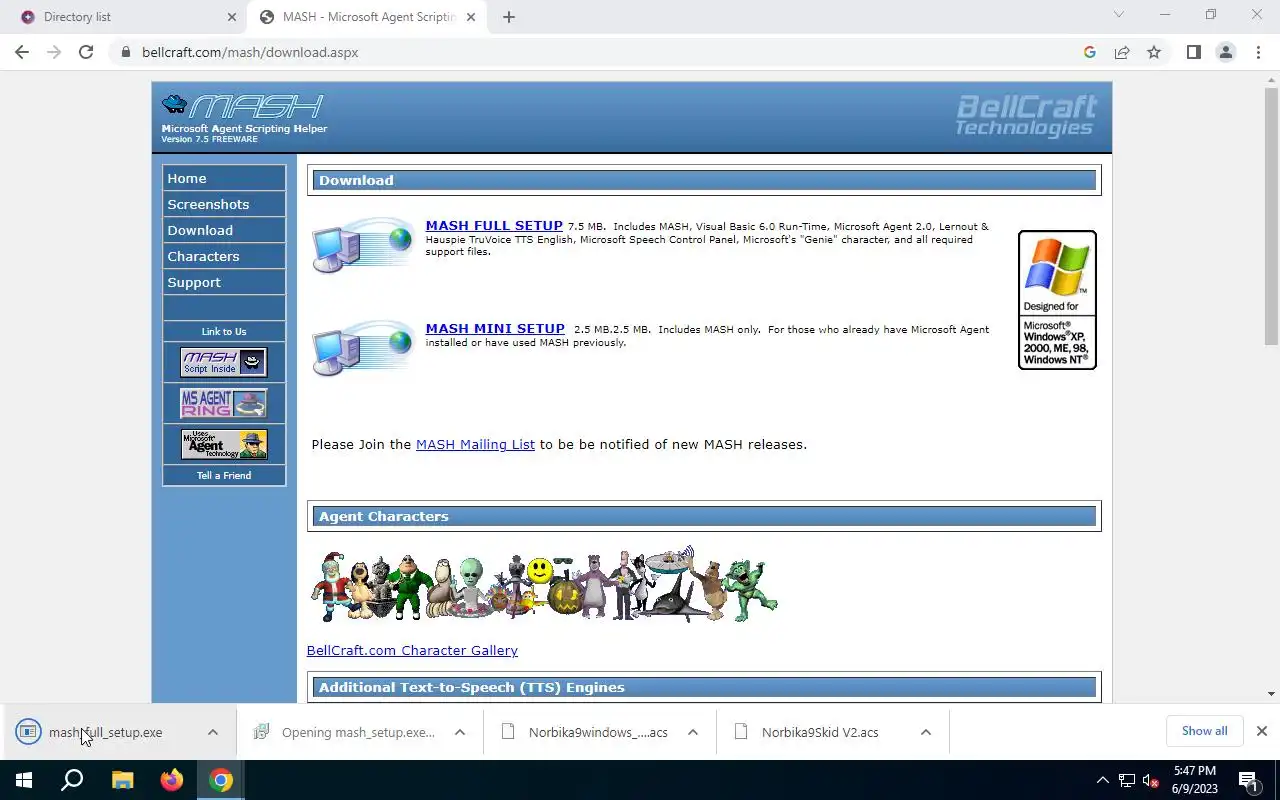Click the forward navigation arrow
Viewport: 1280px width, 800px height.
(x=54, y=52)
